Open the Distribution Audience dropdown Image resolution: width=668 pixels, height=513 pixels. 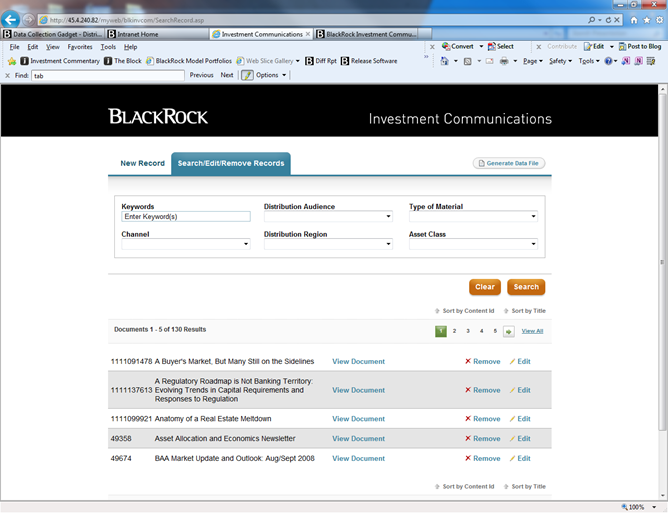tap(328, 216)
